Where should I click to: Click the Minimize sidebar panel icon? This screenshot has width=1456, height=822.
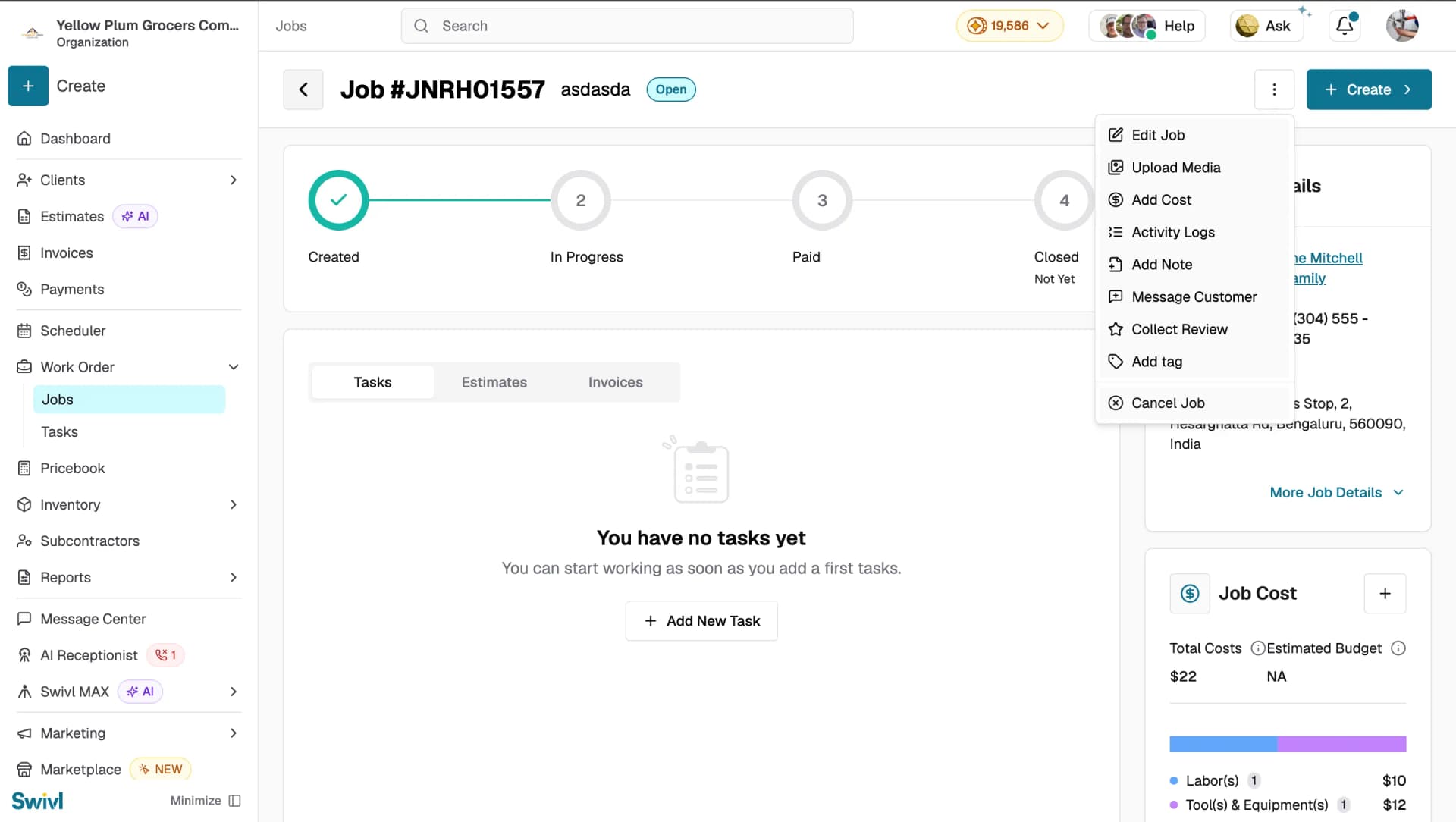pos(235,801)
